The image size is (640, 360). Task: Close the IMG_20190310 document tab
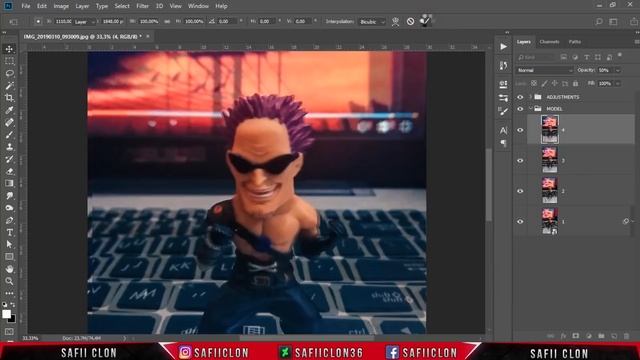point(148,37)
